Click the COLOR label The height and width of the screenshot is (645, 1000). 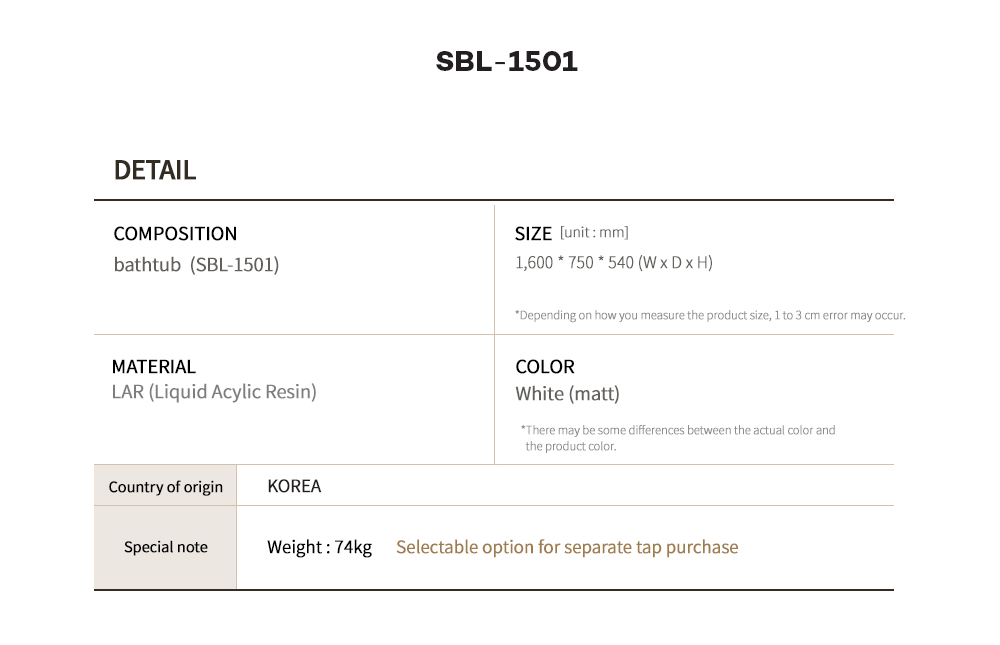coord(545,367)
